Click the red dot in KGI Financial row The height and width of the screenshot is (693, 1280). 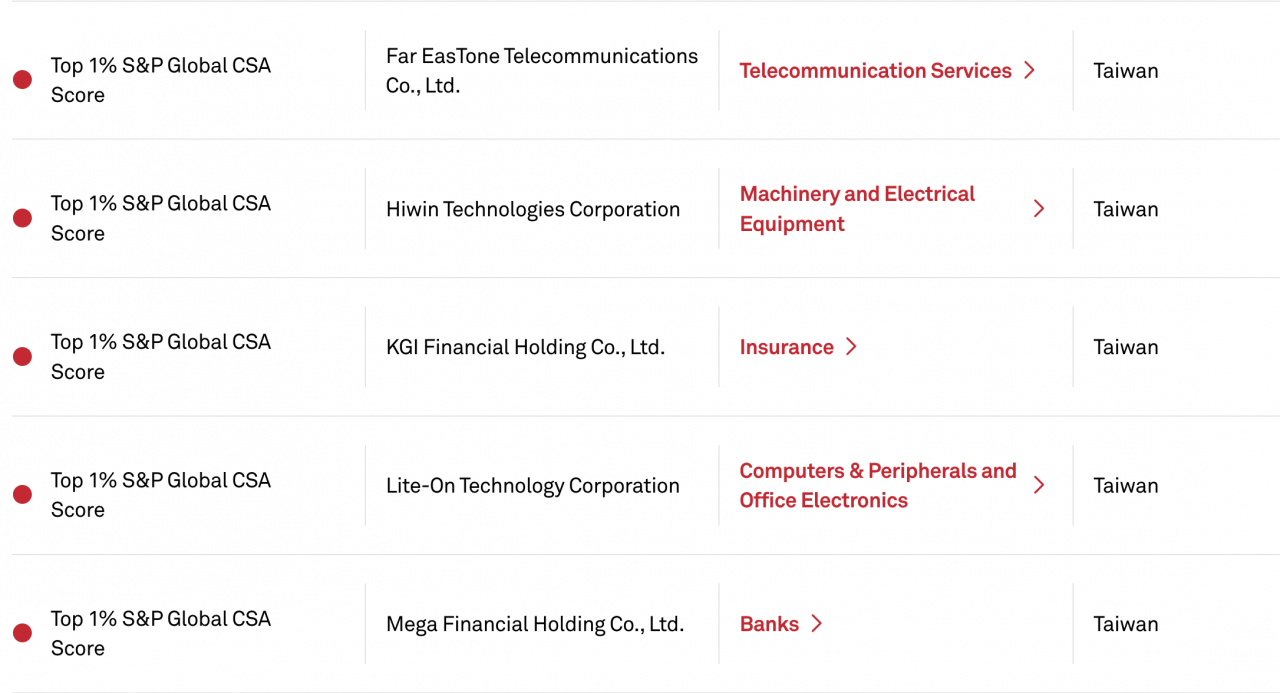22,356
